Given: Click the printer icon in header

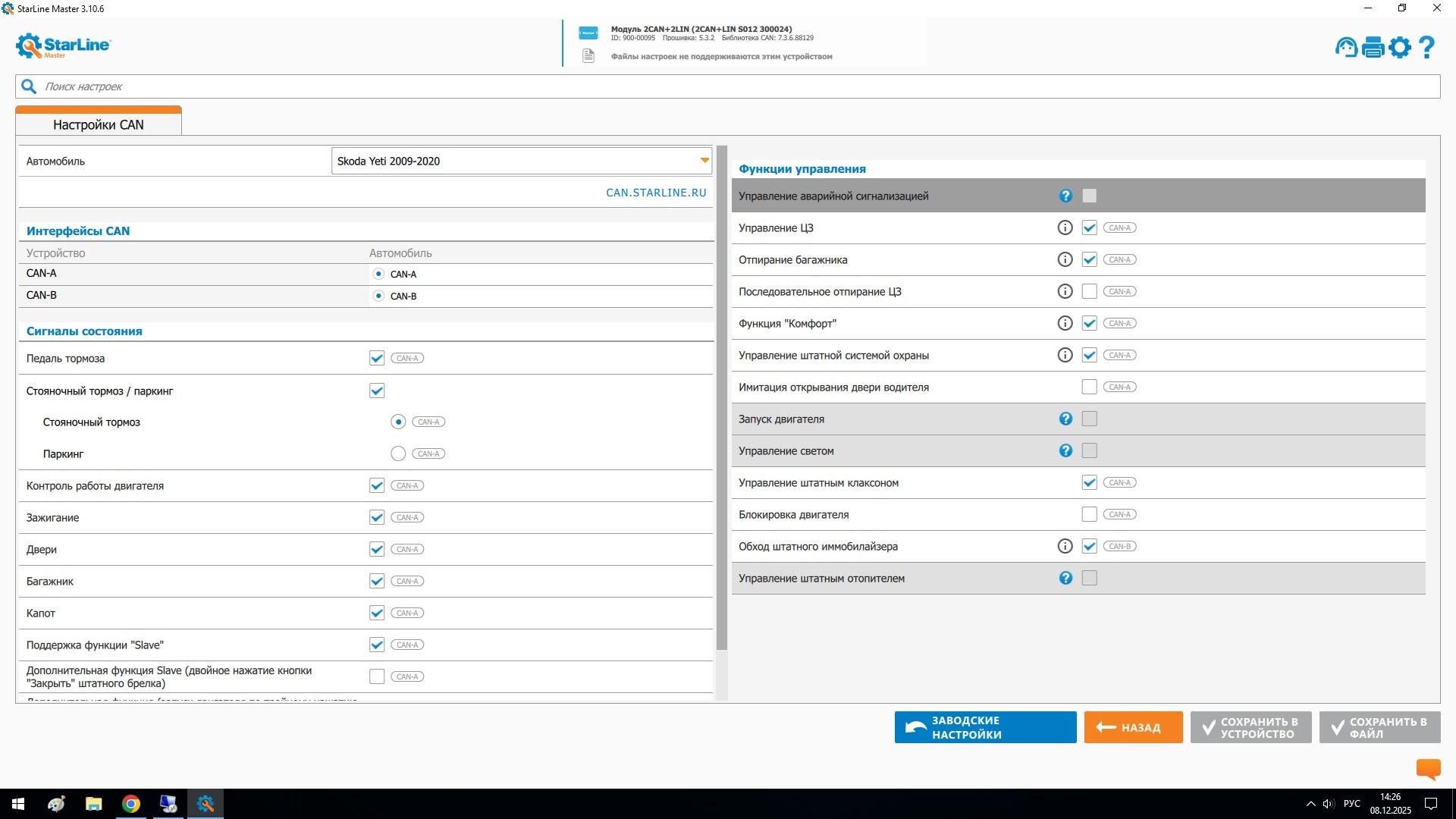Looking at the screenshot, I should point(1373,48).
